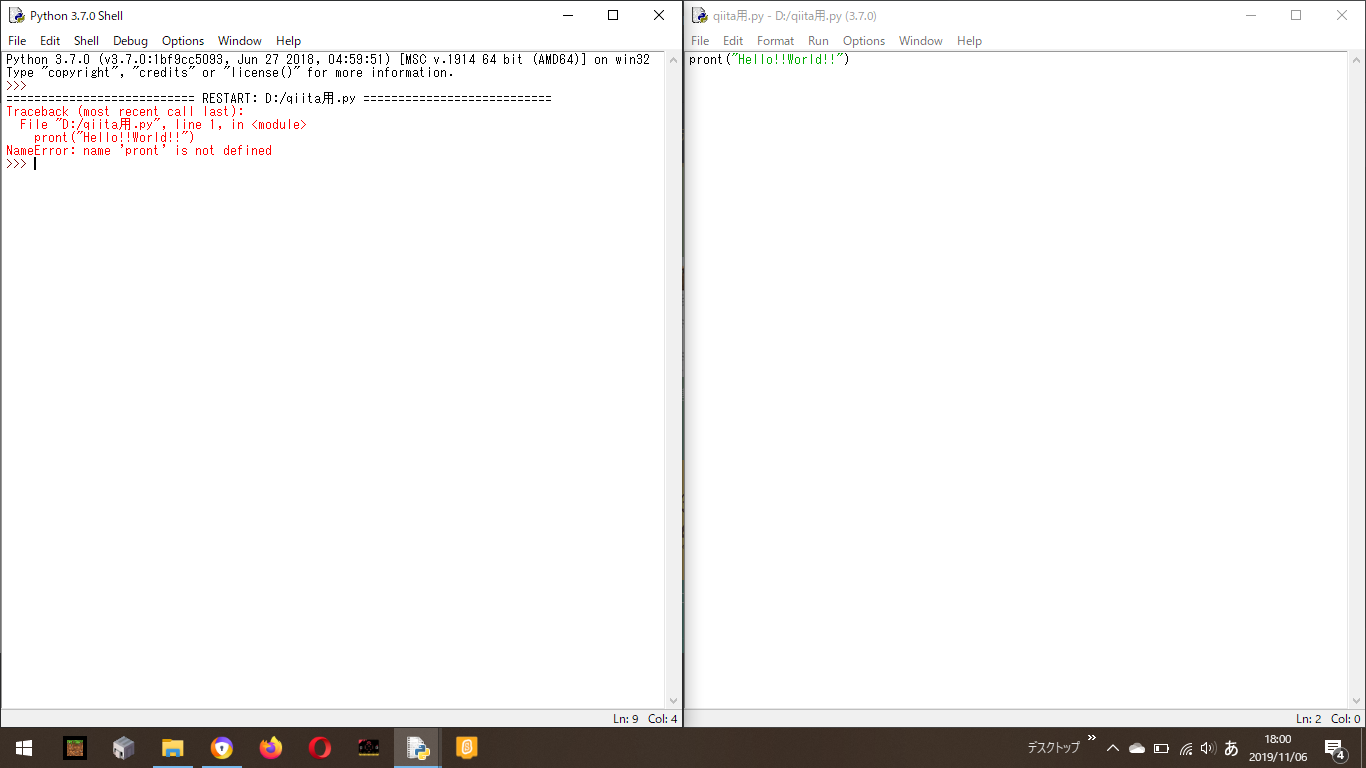The width and height of the screenshot is (1366, 768).
Task: Click Ln: 9 in Shell status bar
Action: coord(625,719)
